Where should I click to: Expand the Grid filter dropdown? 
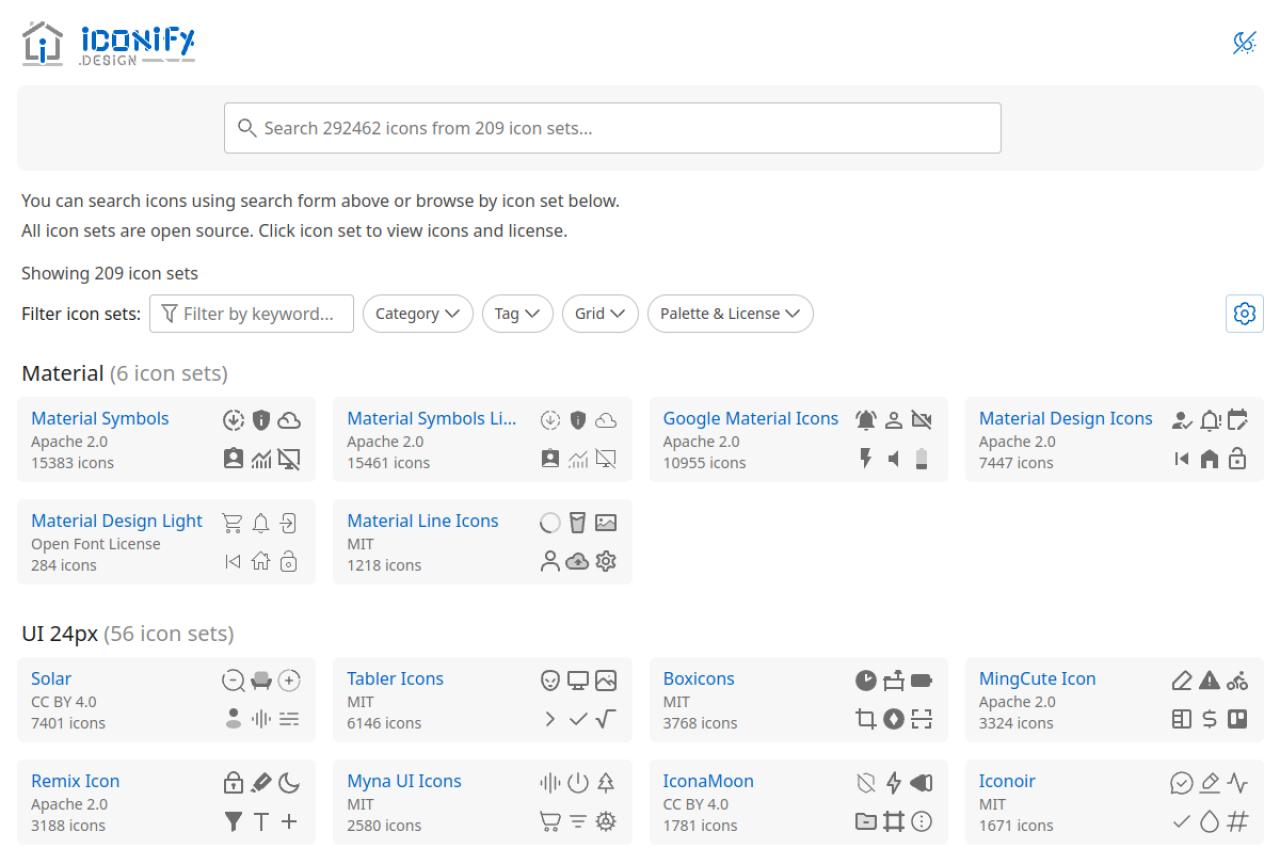click(600, 313)
